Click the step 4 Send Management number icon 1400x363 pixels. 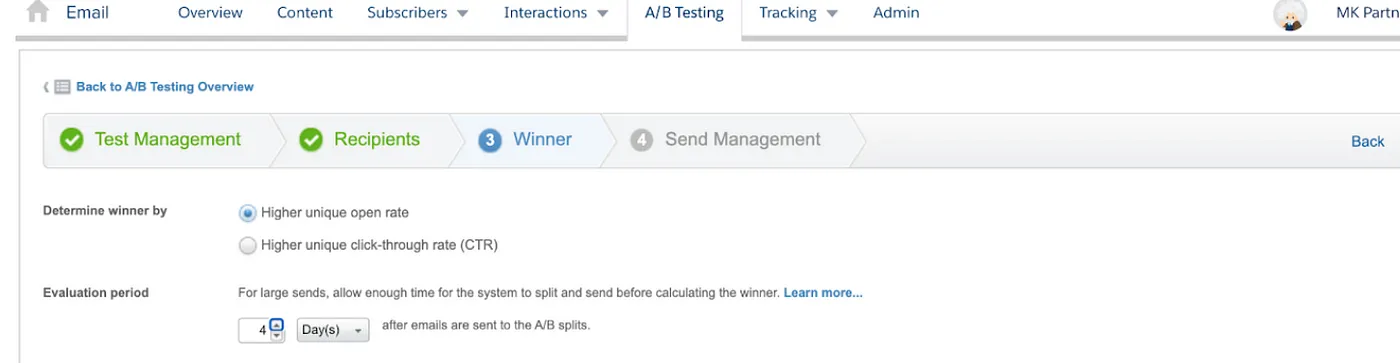641,140
